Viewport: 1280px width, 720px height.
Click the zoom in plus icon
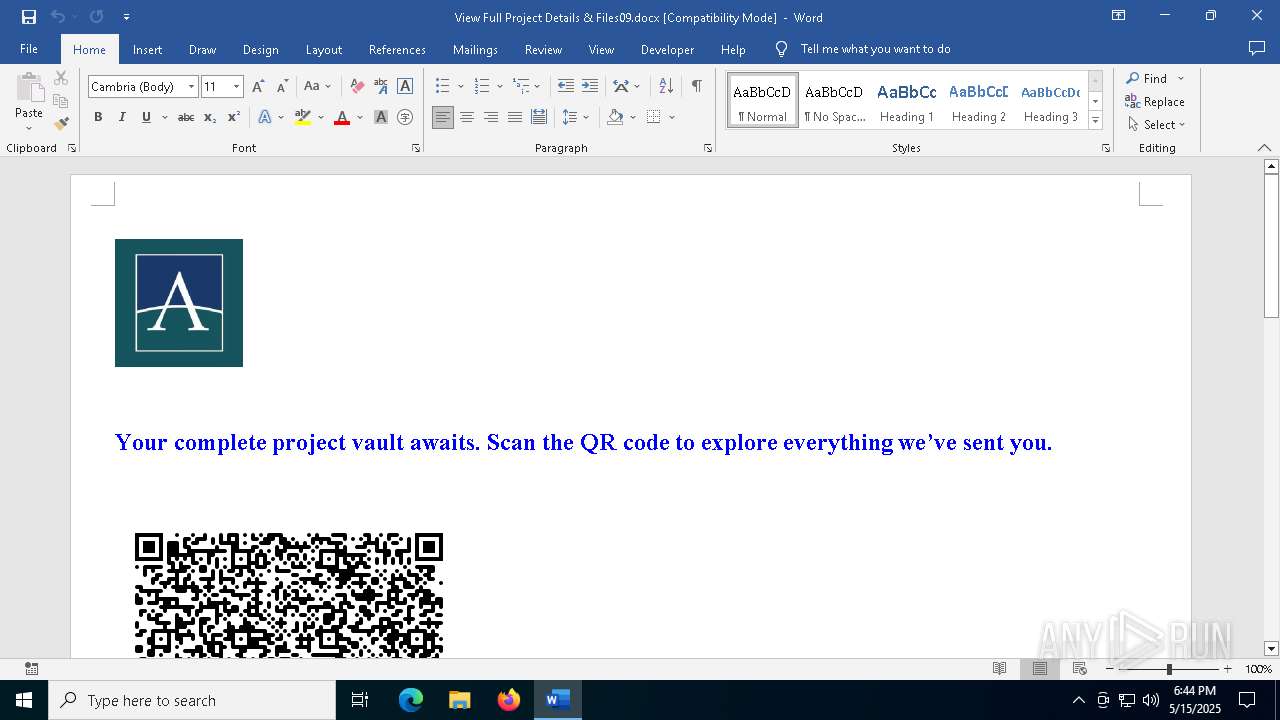click(x=1228, y=669)
